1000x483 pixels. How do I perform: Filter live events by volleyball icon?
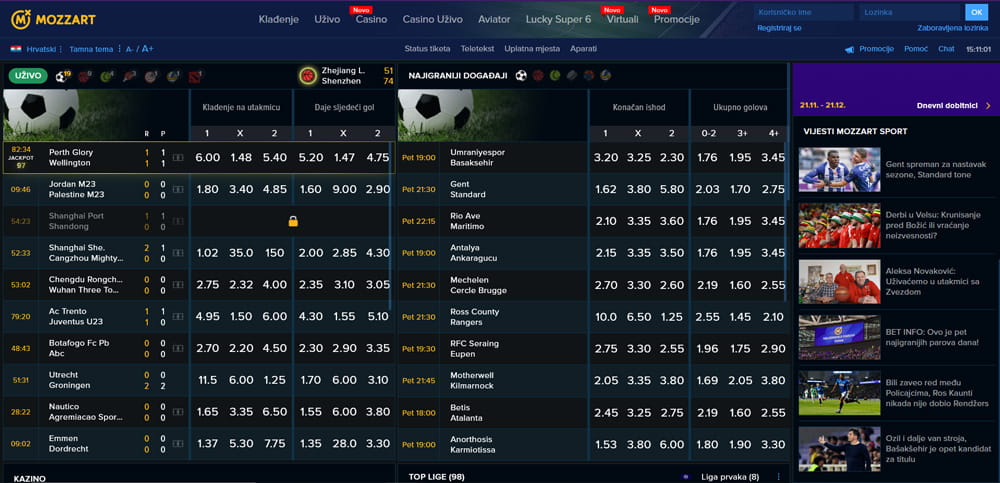pos(173,77)
